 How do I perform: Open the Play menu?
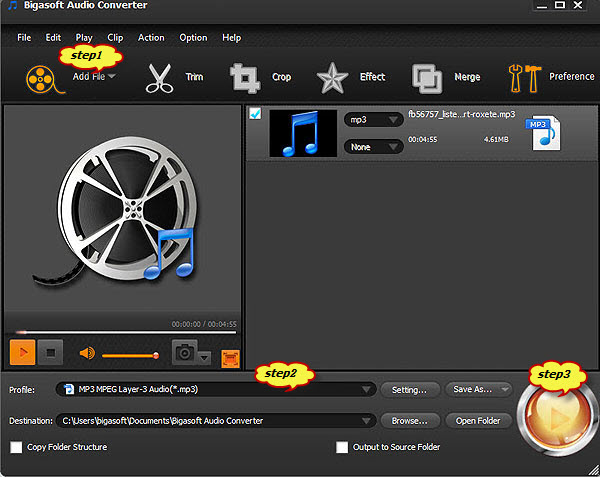coord(84,37)
